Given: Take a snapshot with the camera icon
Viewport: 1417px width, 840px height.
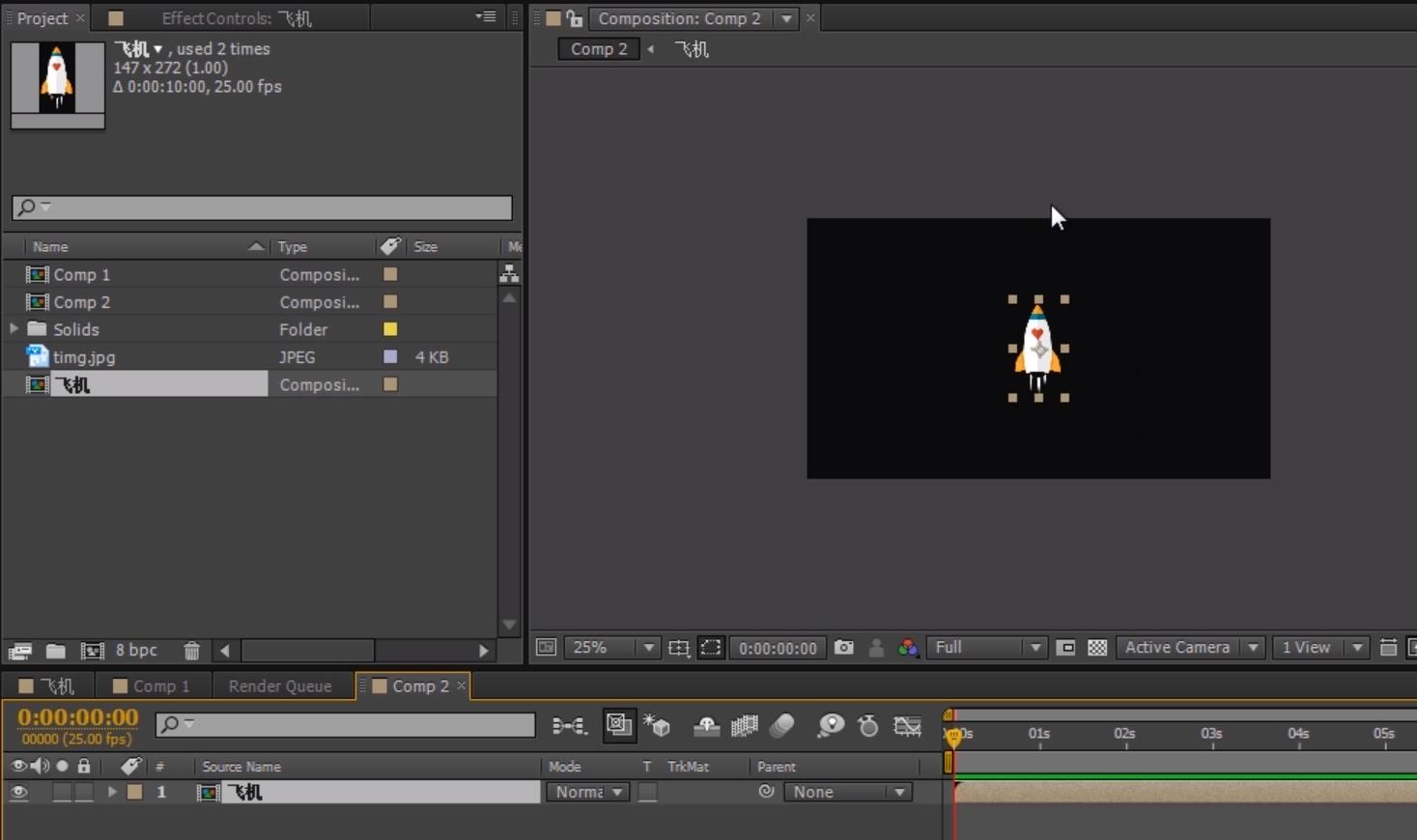Looking at the screenshot, I should 843,648.
